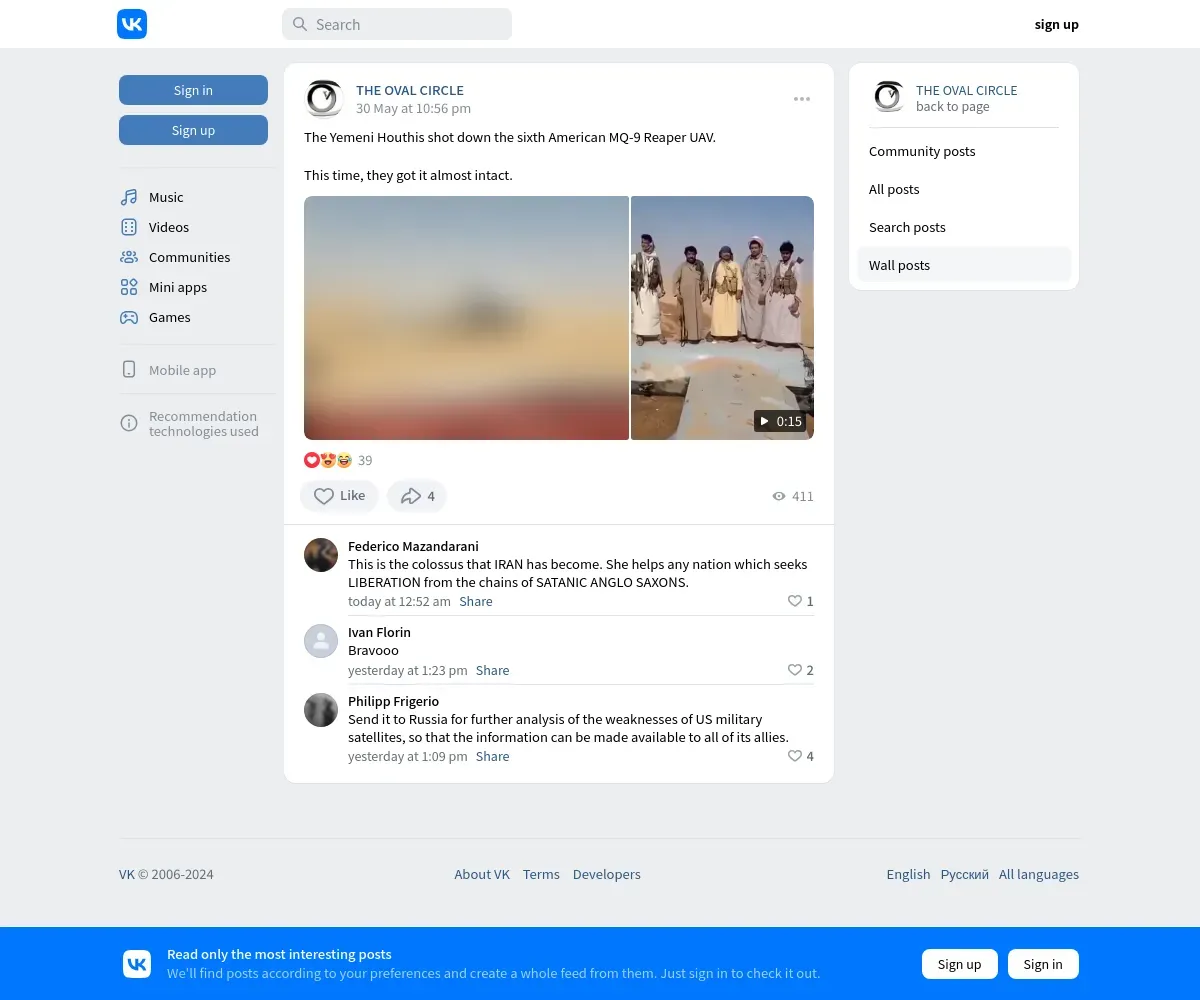Image resolution: width=1200 pixels, height=1000 pixels.
Task: Open Ivan Florin's profile name
Action: click(x=379, y=632)
